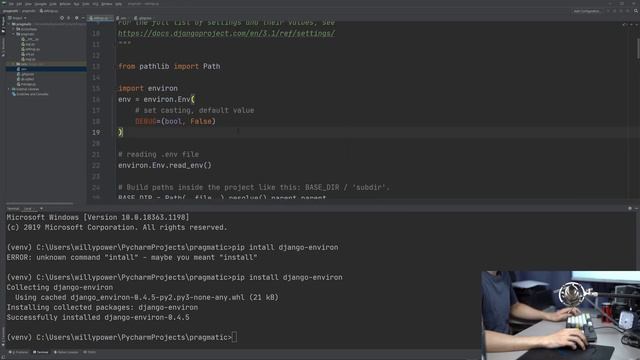
Task: Click the 'ERROR: unknown command' terminal line
Action: (x=132, y=258)
